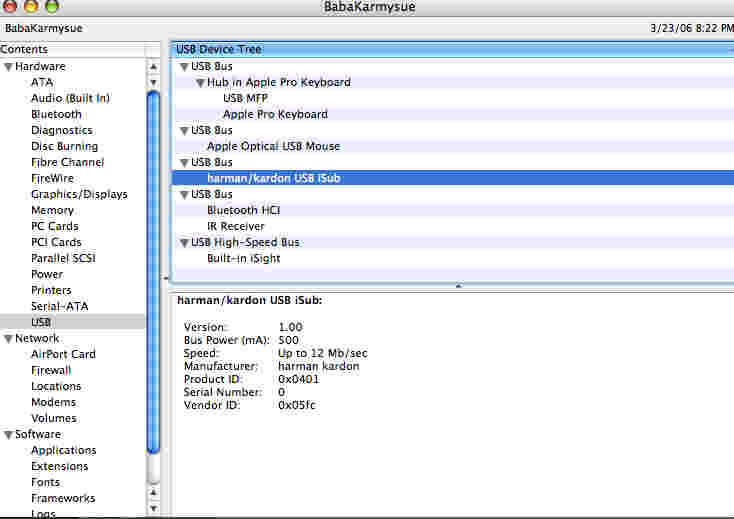Select Diagnostics in the sidebar

pos(62,130)
